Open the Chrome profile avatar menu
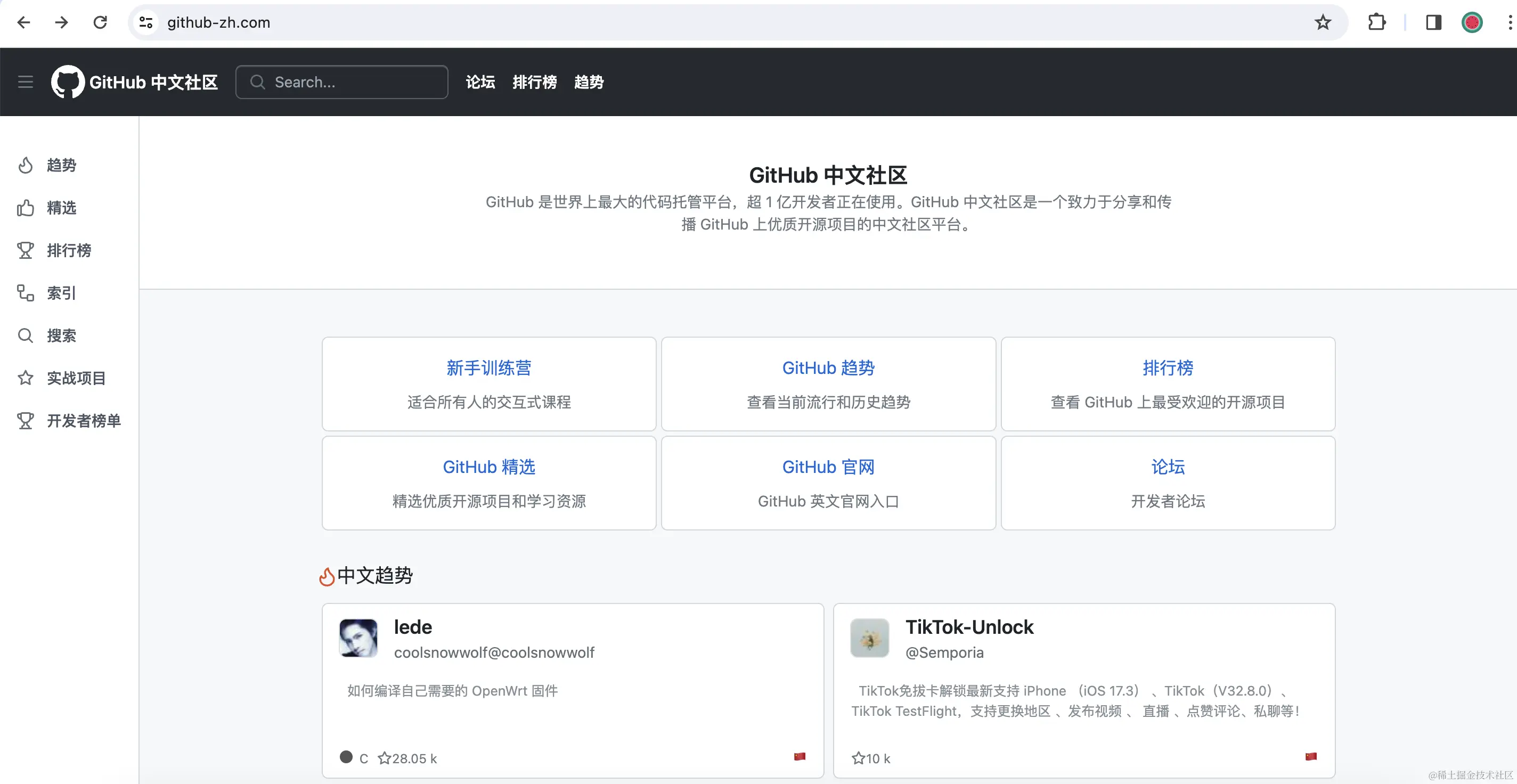Screen dimensions: 1517x784 tap(1472, 22)
